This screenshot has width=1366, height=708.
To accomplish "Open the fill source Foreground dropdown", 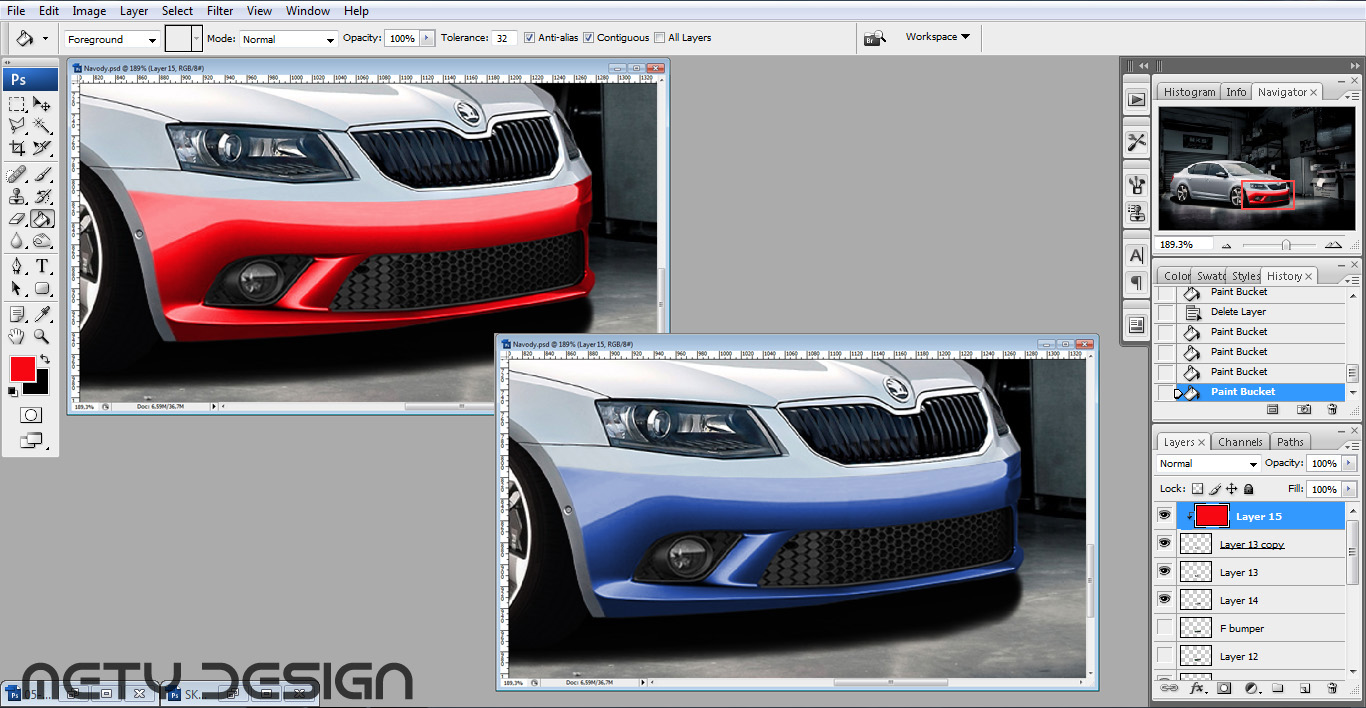I will pyautogui.click(x=112, y=39).
